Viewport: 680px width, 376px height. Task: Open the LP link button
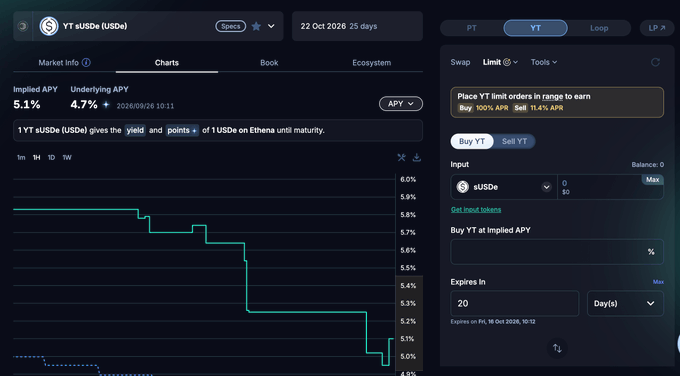click(657, 28)
